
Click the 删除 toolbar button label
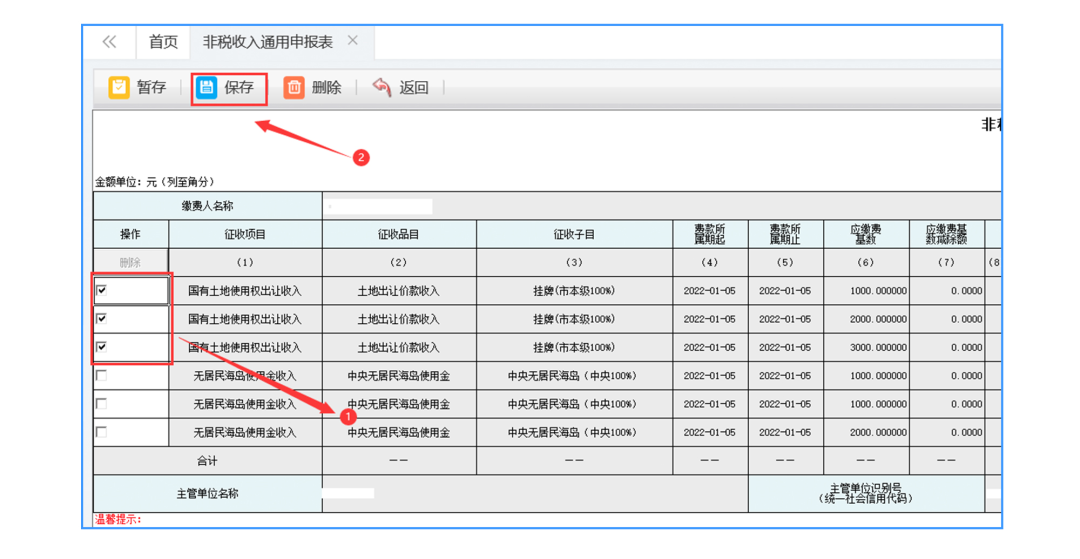coord(326,87)
